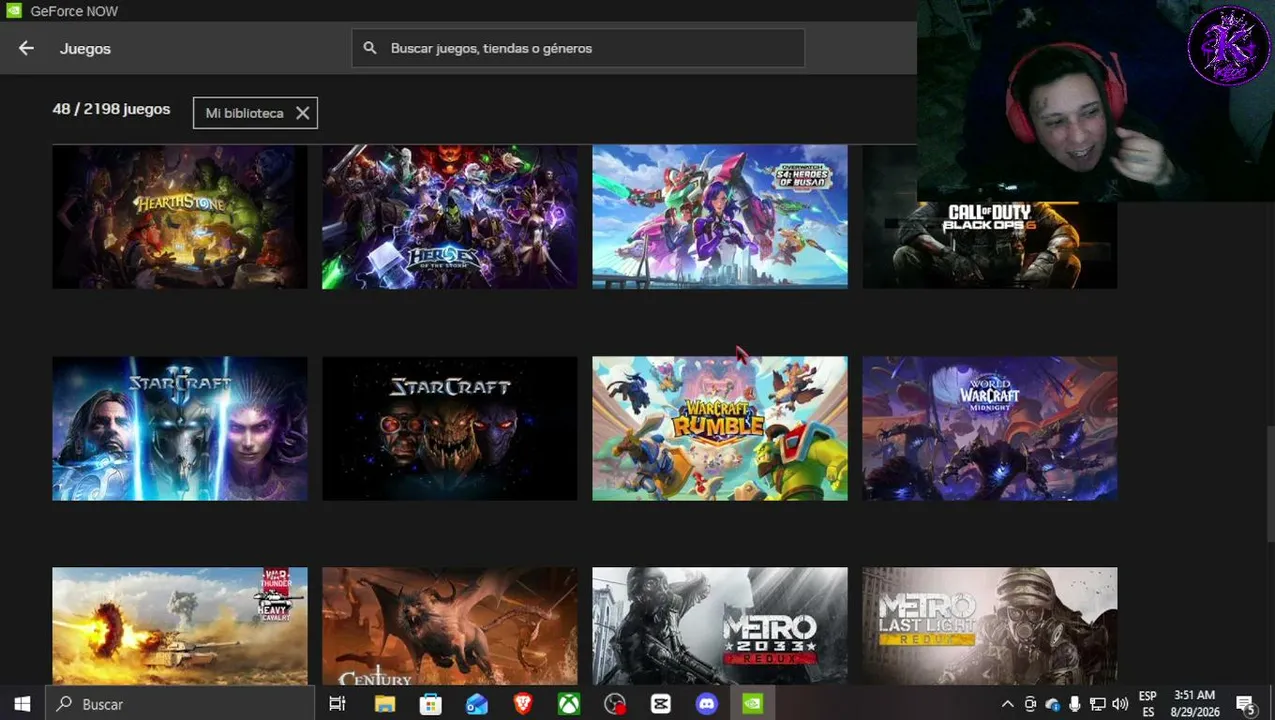Open Outlook from the taskbar
The height and width of the screenshot is (720, 1275).
pyautogui.click(x=477, y=704)
